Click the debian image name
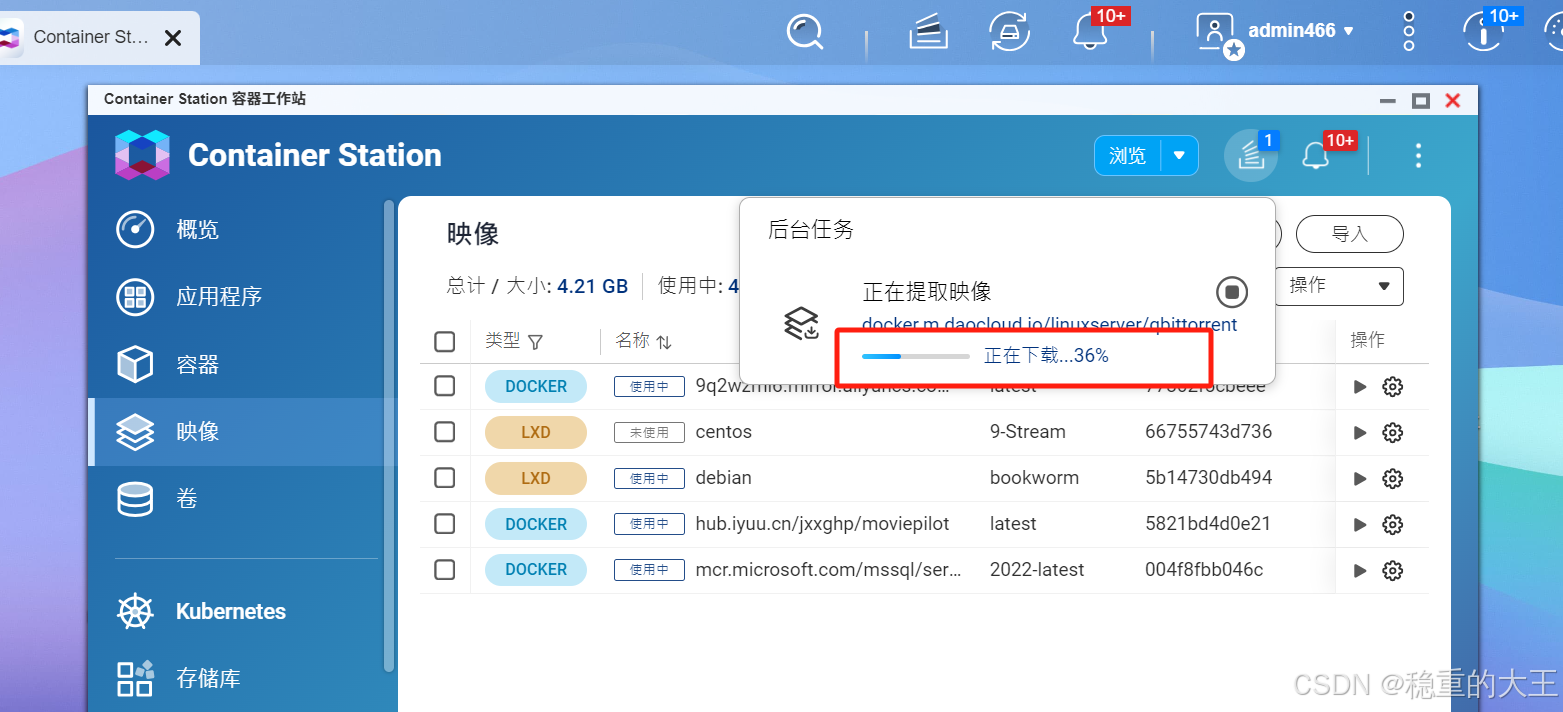Screen dimensions: 1563x712 (x=724, y=478)
